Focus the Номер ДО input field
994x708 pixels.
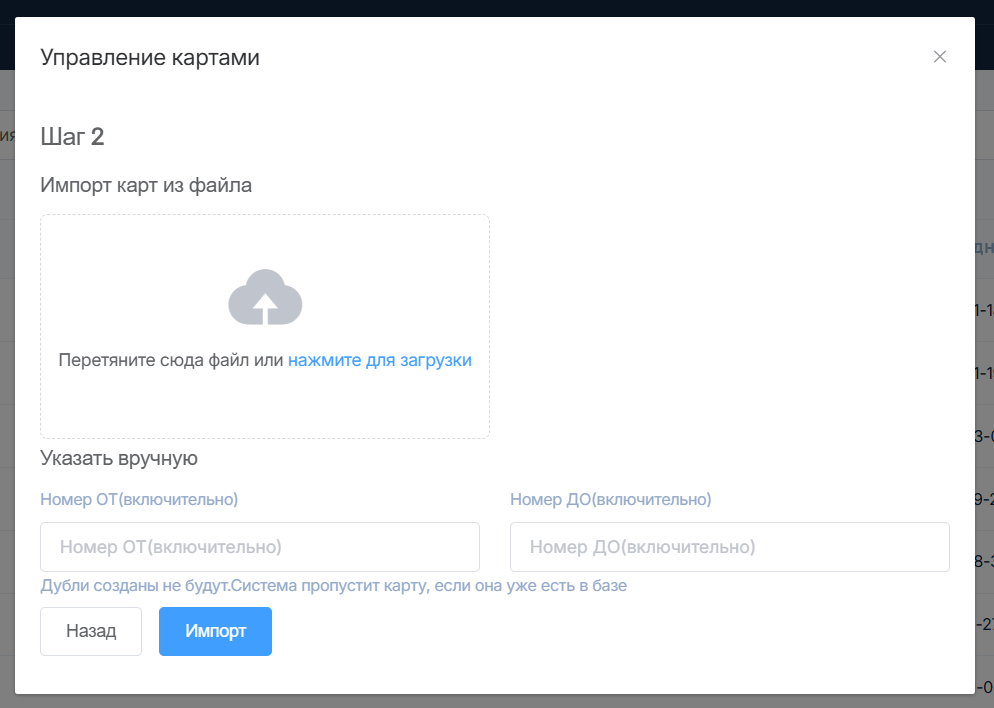tap(729, 547)
